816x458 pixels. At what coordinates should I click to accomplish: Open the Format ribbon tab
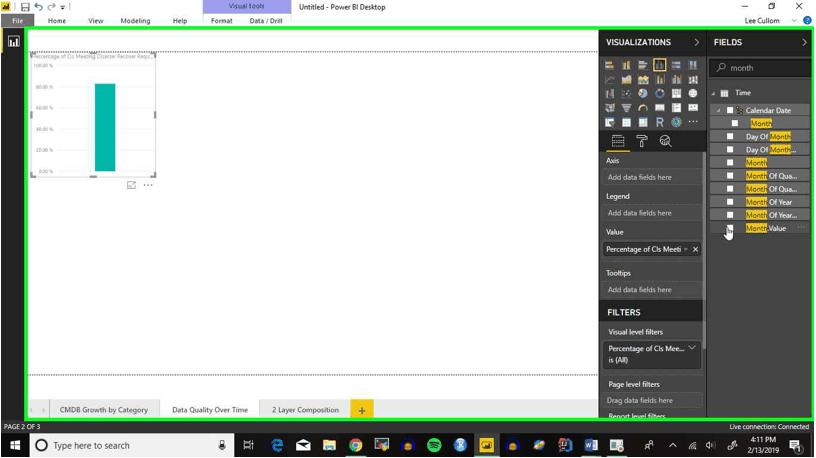222,21
